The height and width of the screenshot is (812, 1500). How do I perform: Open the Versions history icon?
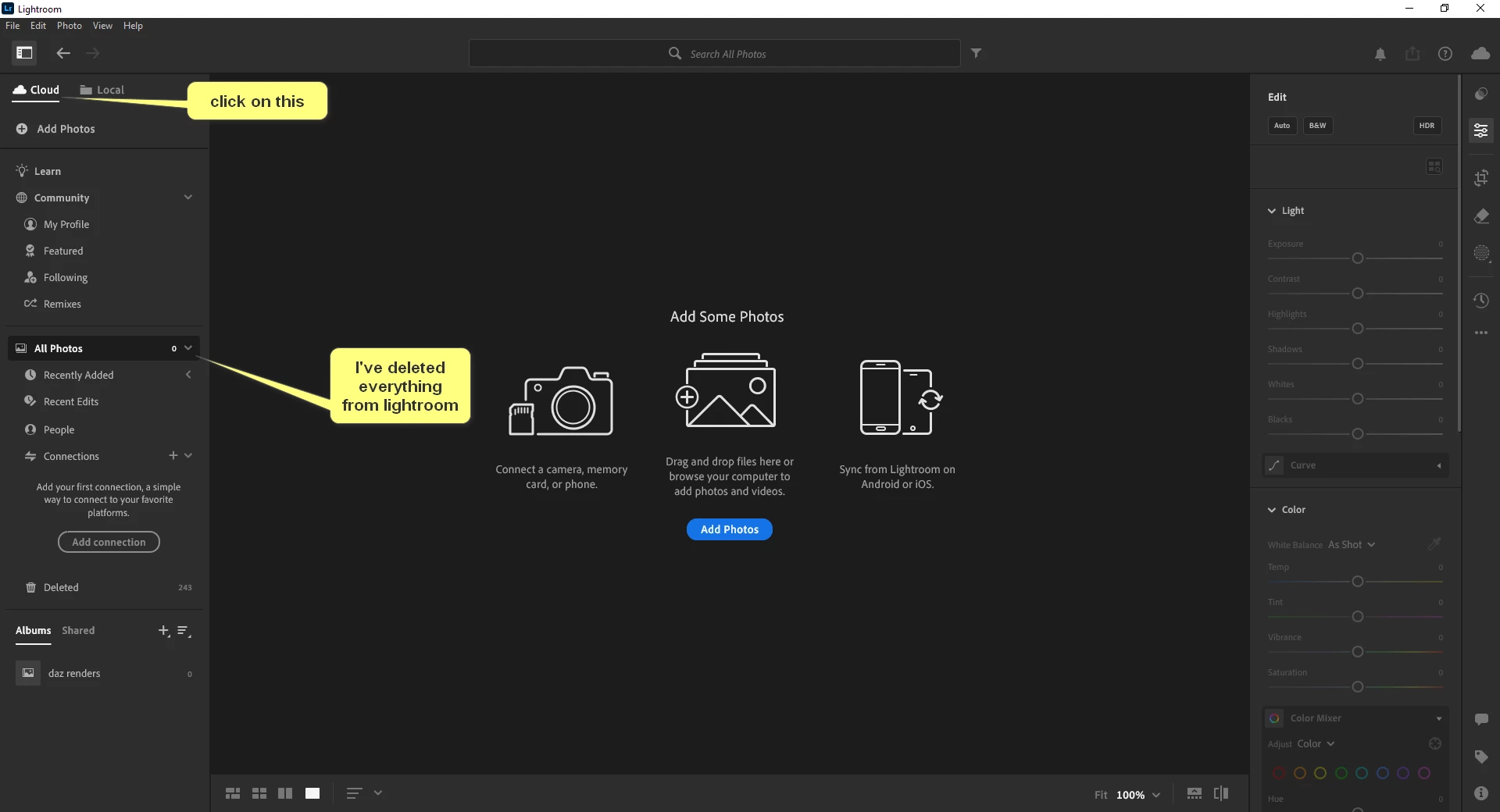click(x=1481, y=301)
